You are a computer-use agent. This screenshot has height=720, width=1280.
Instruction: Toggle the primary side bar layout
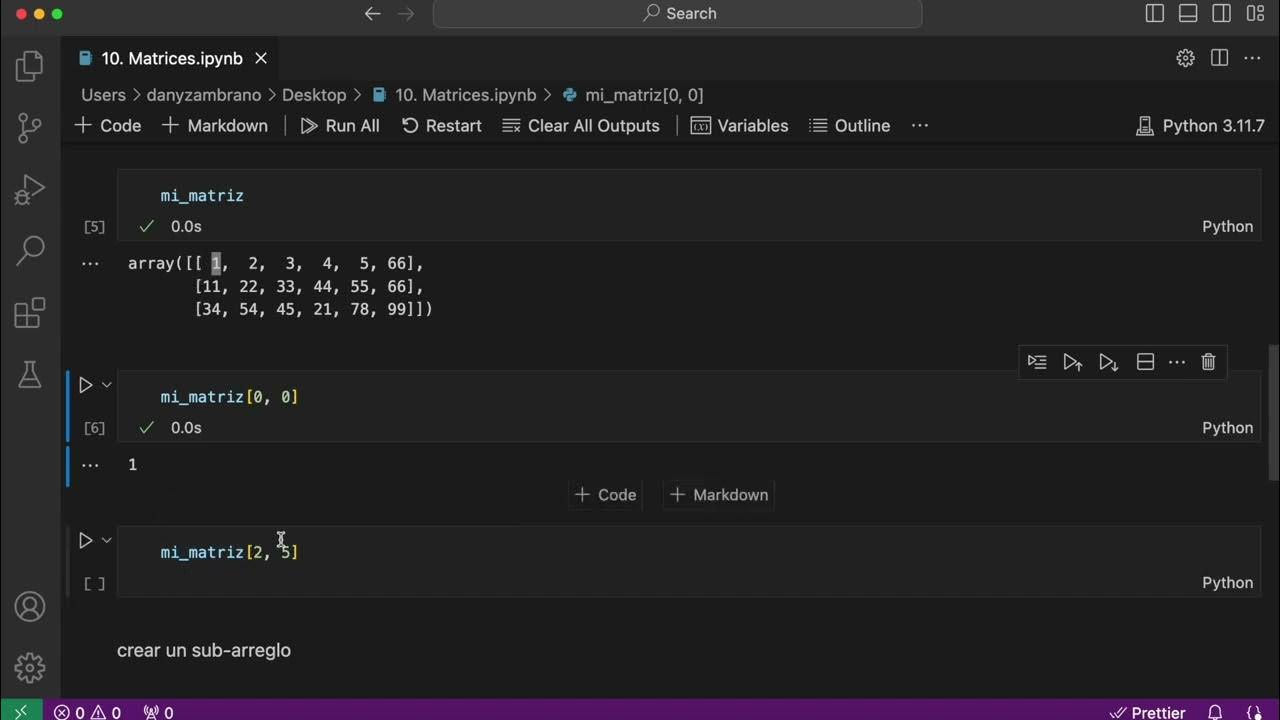[1155, 14]
